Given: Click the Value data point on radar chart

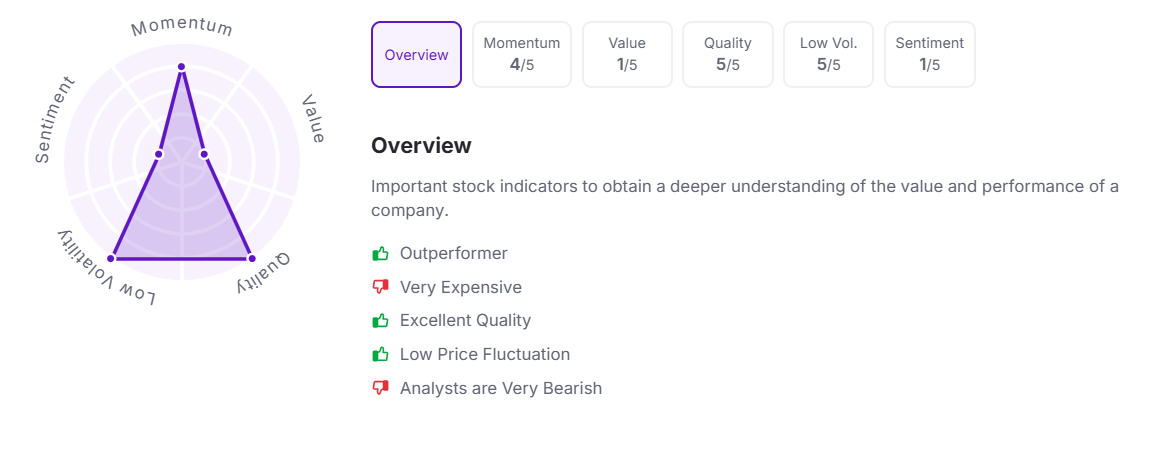Looking at the screenshot, I should (x=204, y=154).
